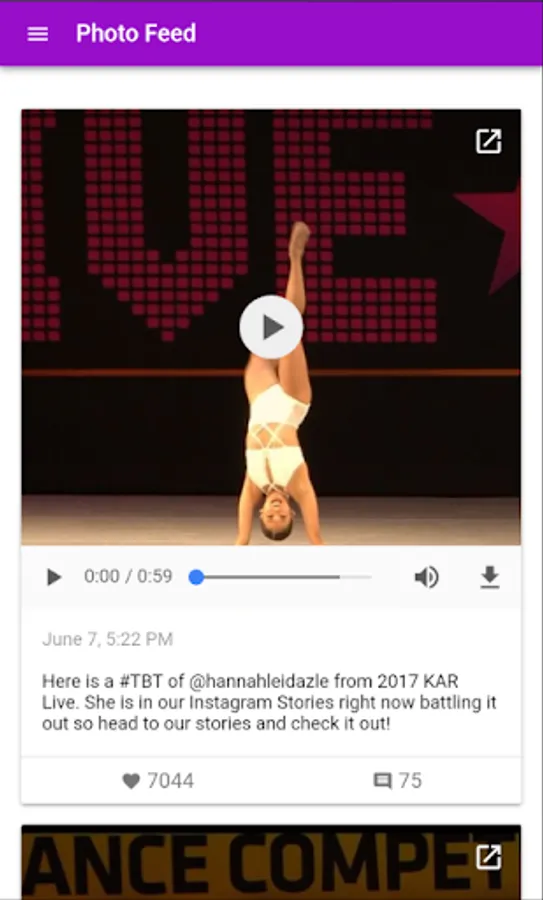Viewport: 543px width, 900px height.
Task: Play the video with center play button
Action: coord(271,327)
